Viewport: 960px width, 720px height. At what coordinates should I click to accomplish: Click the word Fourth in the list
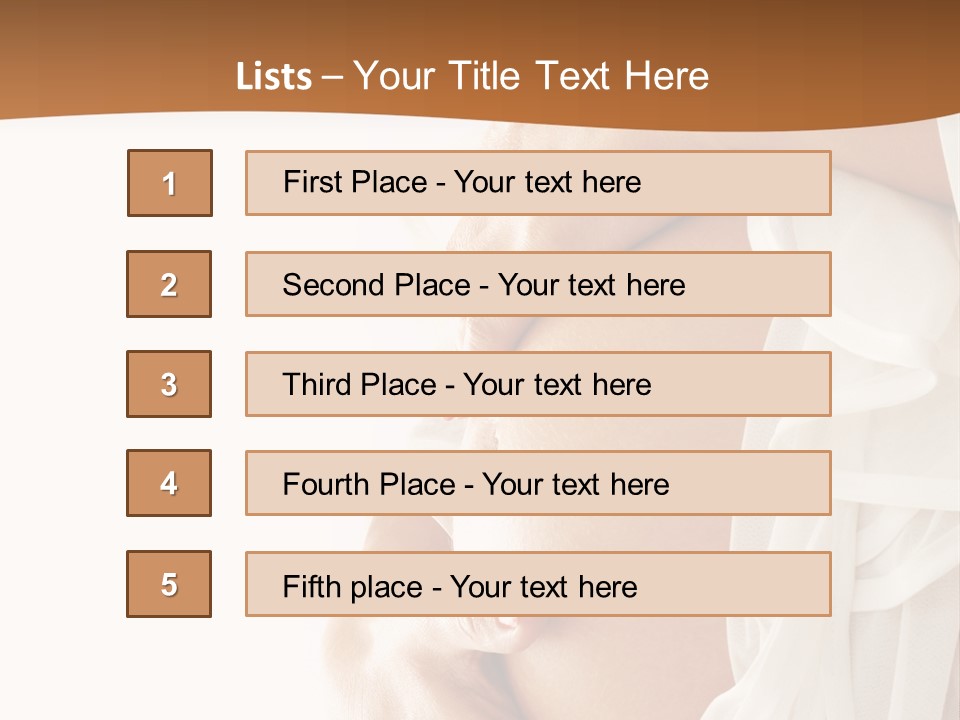click(326, 484)
